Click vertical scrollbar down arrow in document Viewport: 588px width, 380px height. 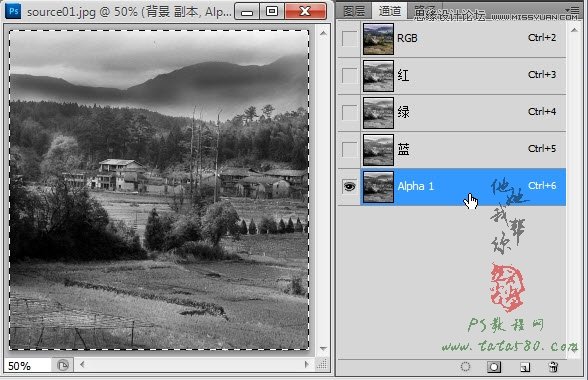pyautogui.click(x=323, y=349)
